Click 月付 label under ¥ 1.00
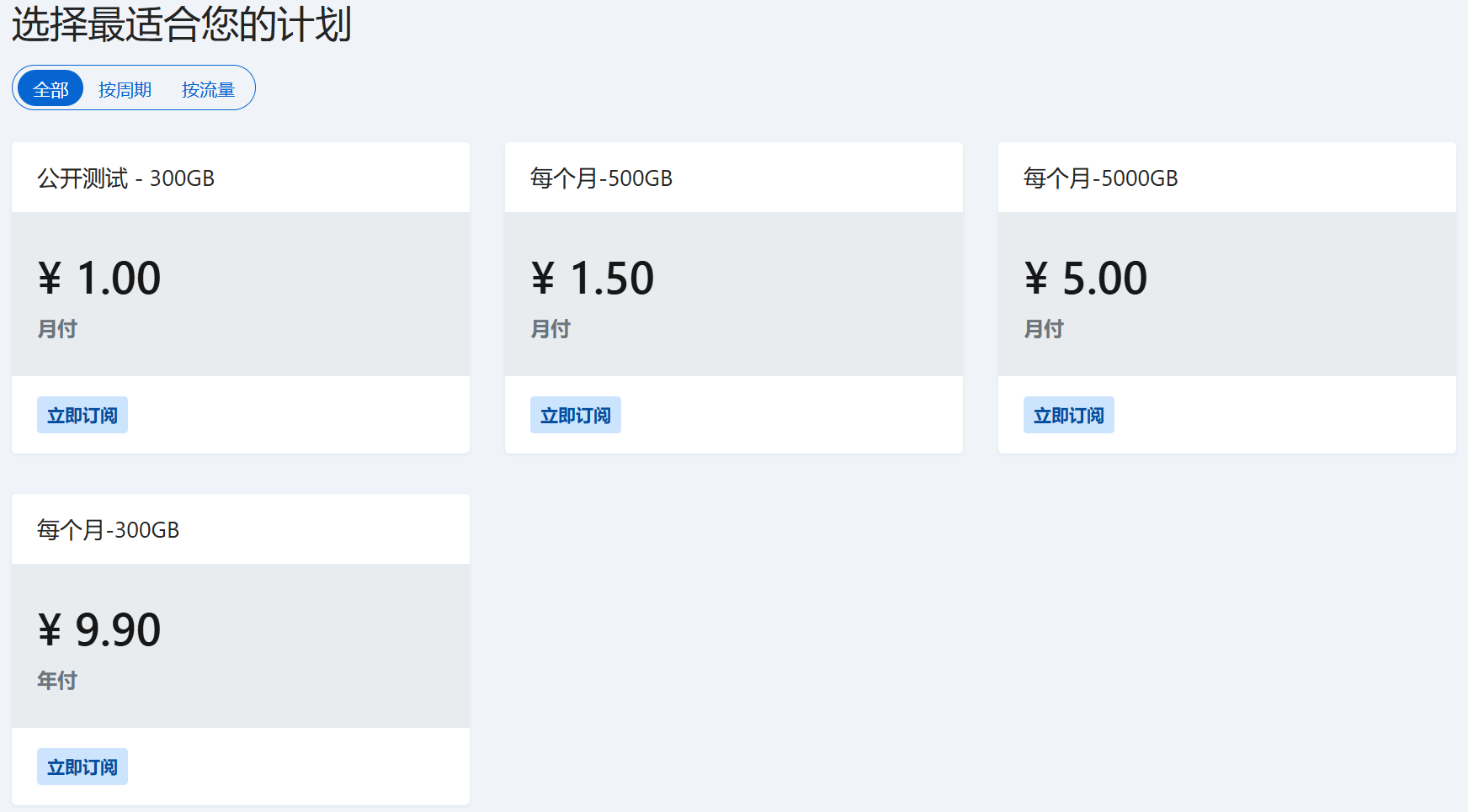This screenshot has height=812, width=1468. (x=57, y=328)
